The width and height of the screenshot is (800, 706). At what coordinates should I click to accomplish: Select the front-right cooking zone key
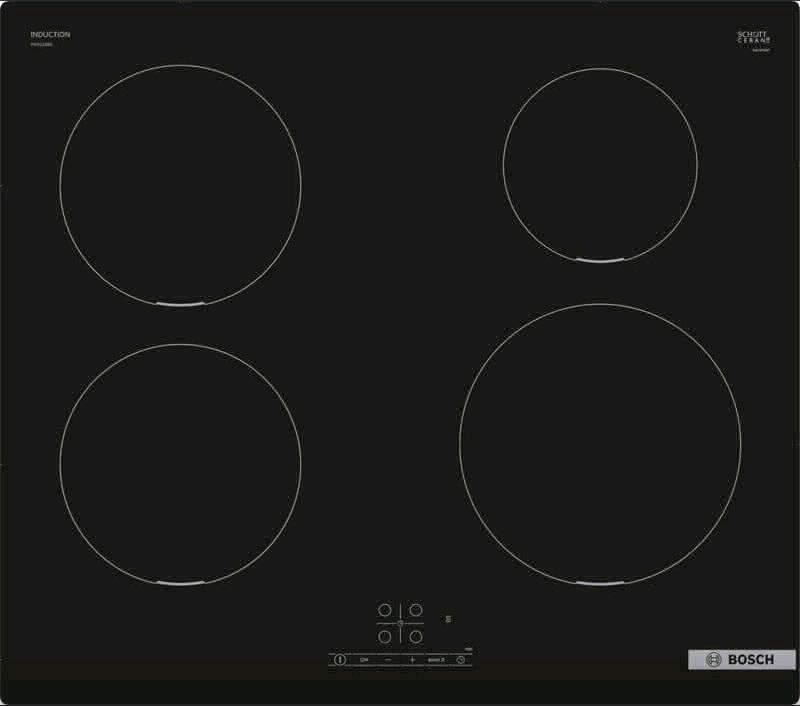(x=416, y=637)
